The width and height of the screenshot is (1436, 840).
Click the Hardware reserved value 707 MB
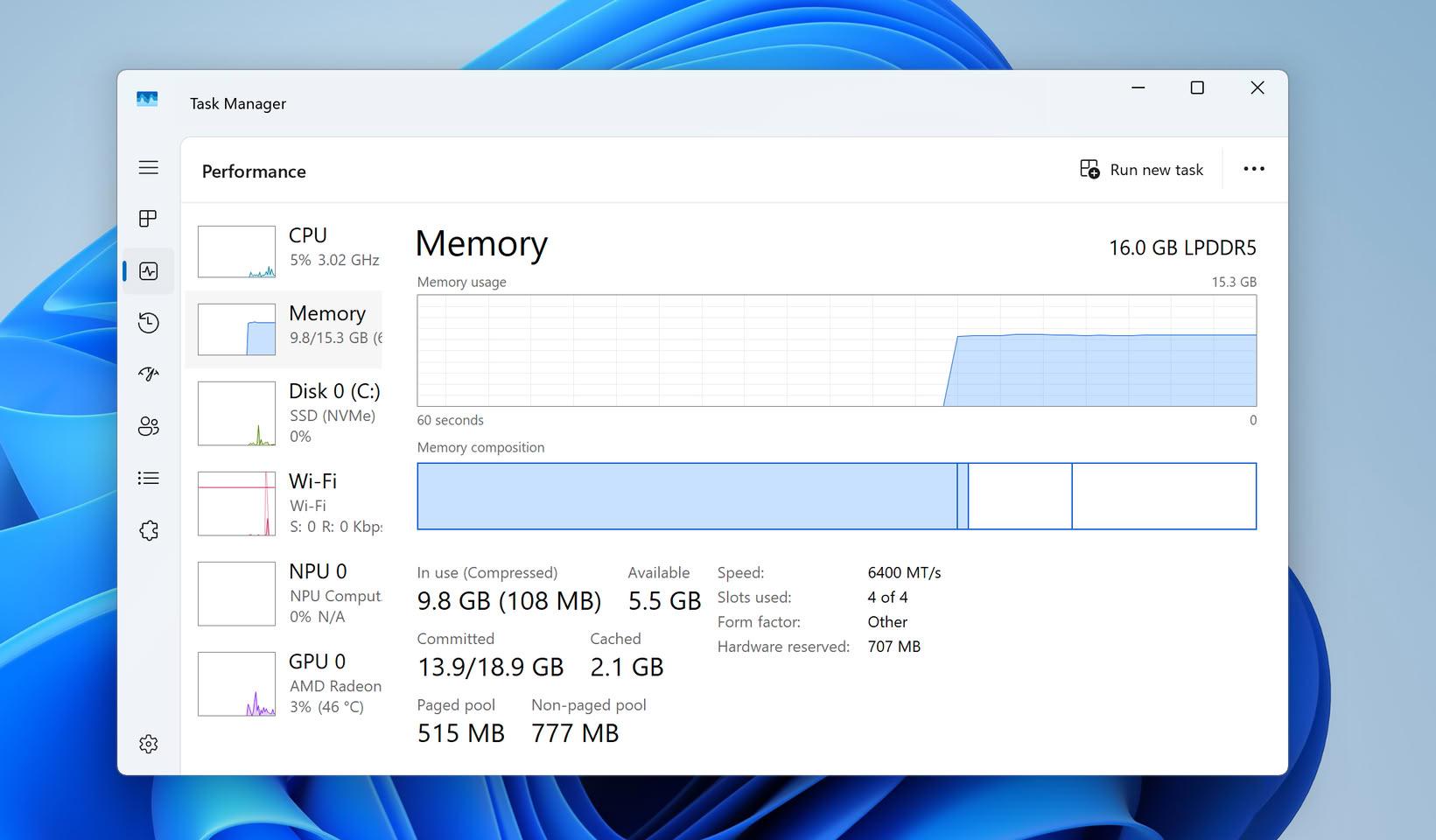(x=893, y=647)
